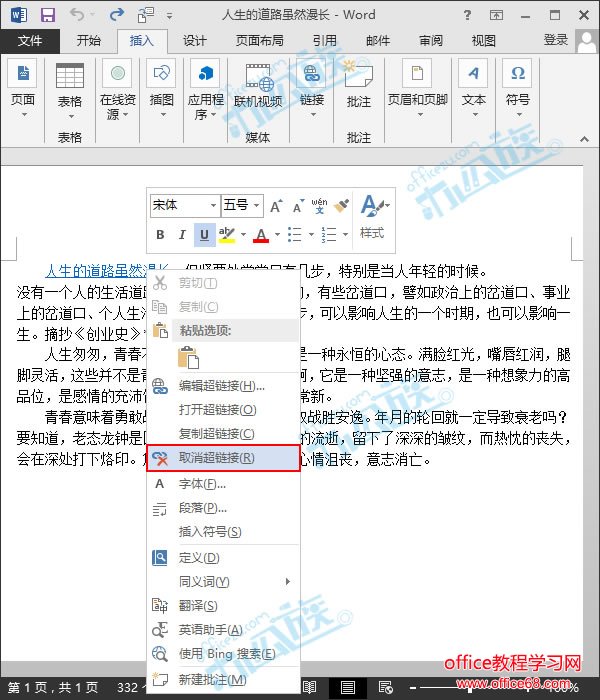Open the 符号 symbols icon
This screenshot has height=700, width=600.
[x=517, y=89]
